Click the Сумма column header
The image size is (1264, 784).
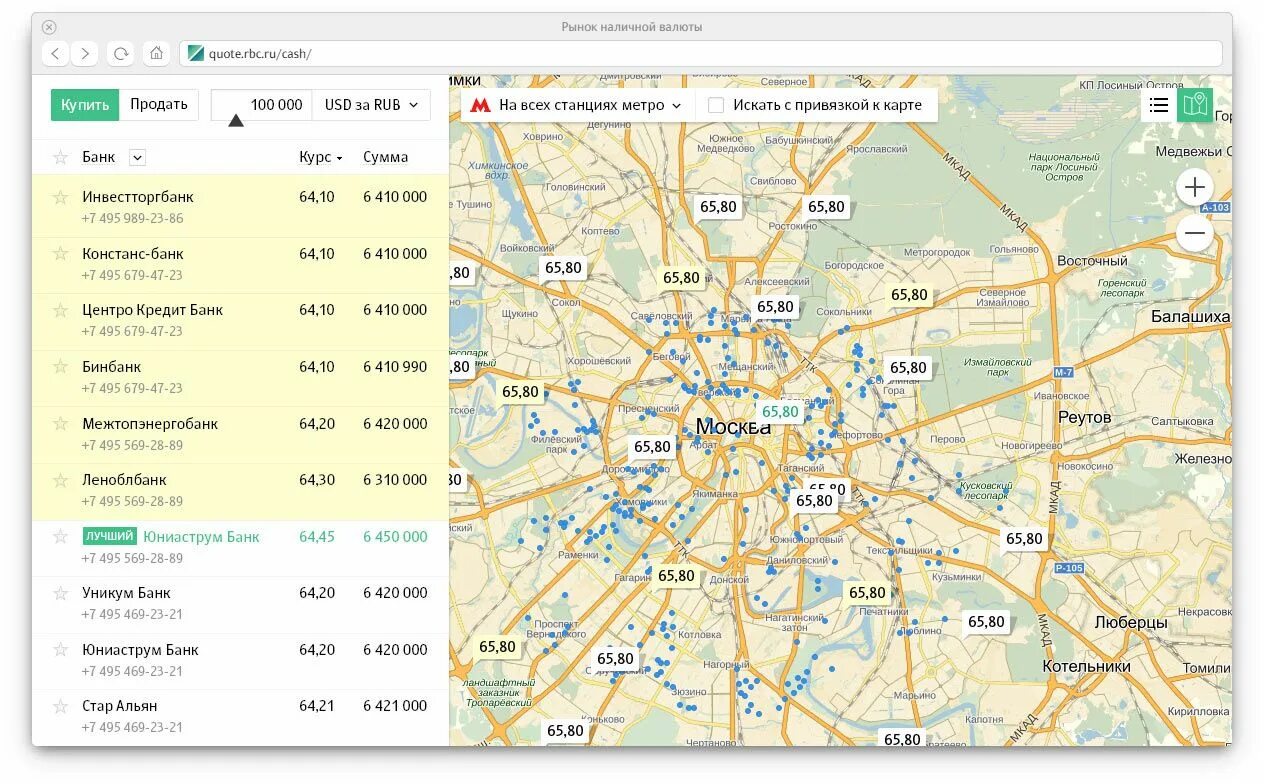coord(386,157)
